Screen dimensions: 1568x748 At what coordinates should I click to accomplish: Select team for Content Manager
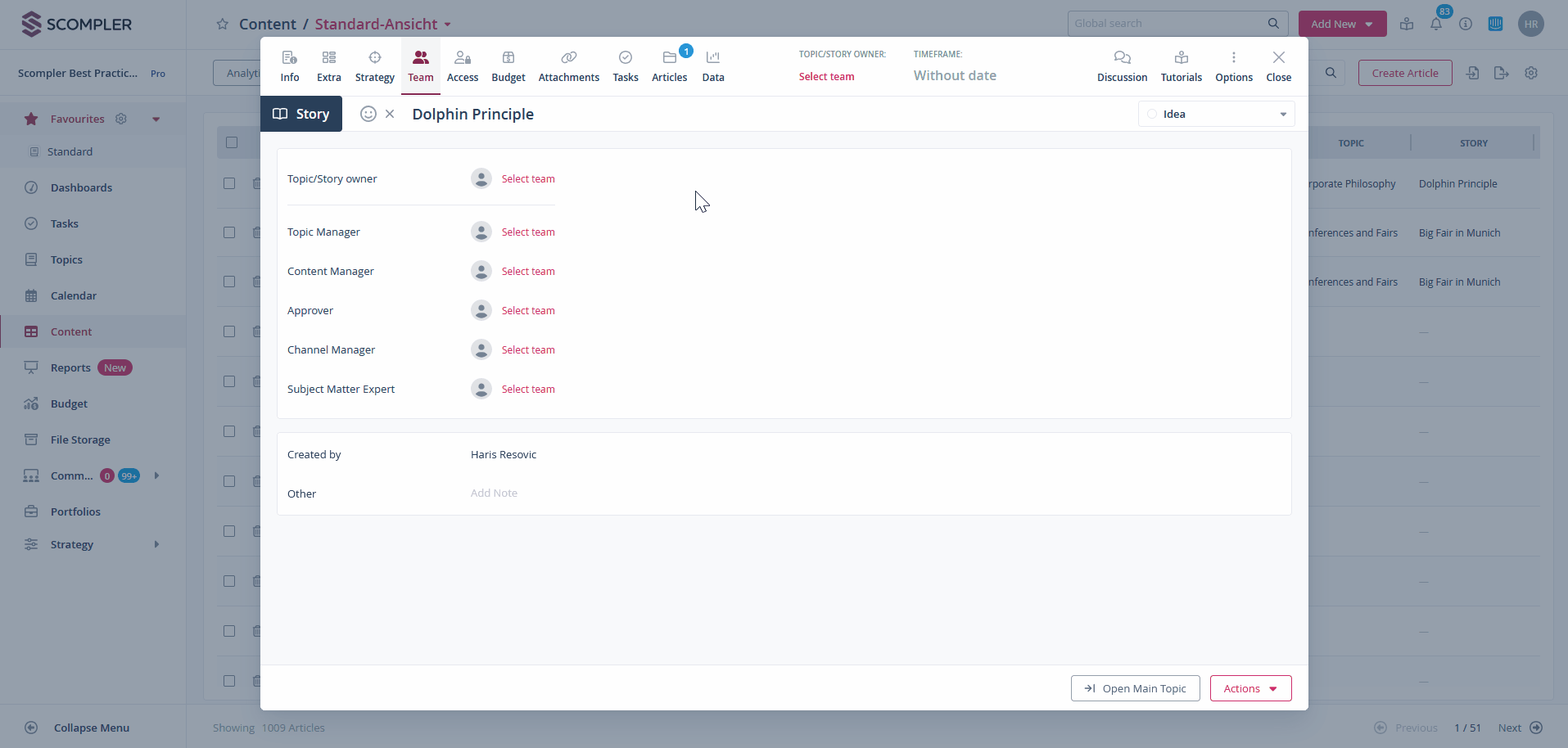tap(527, 272)
